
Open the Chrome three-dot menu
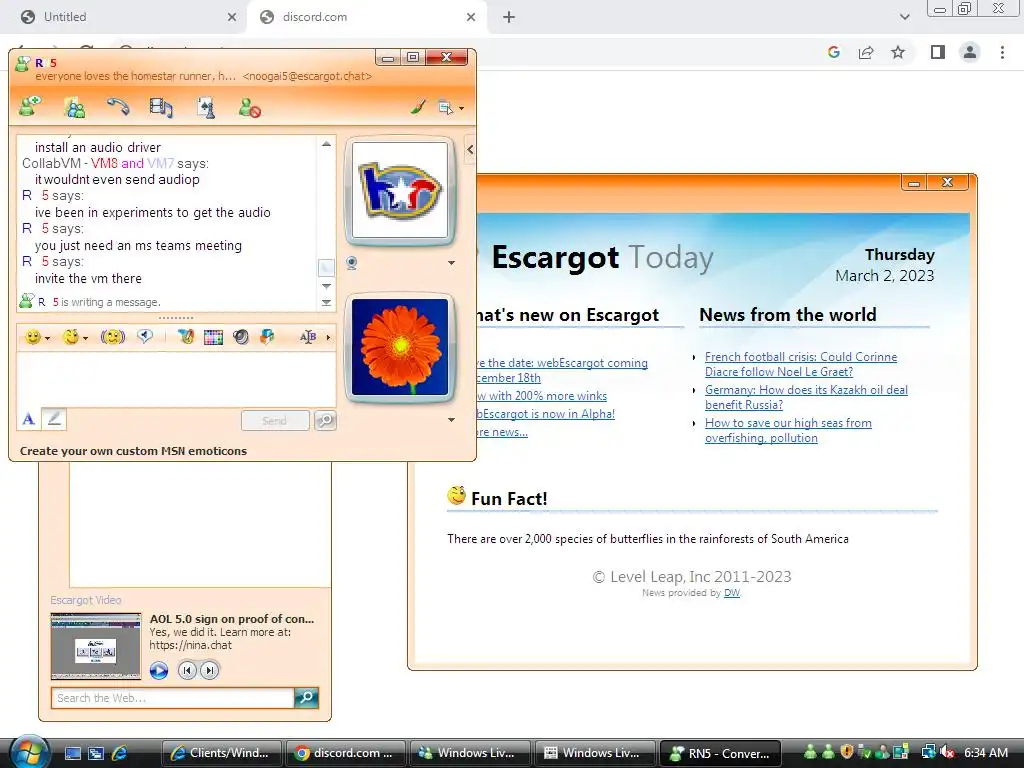[1002, 52]
